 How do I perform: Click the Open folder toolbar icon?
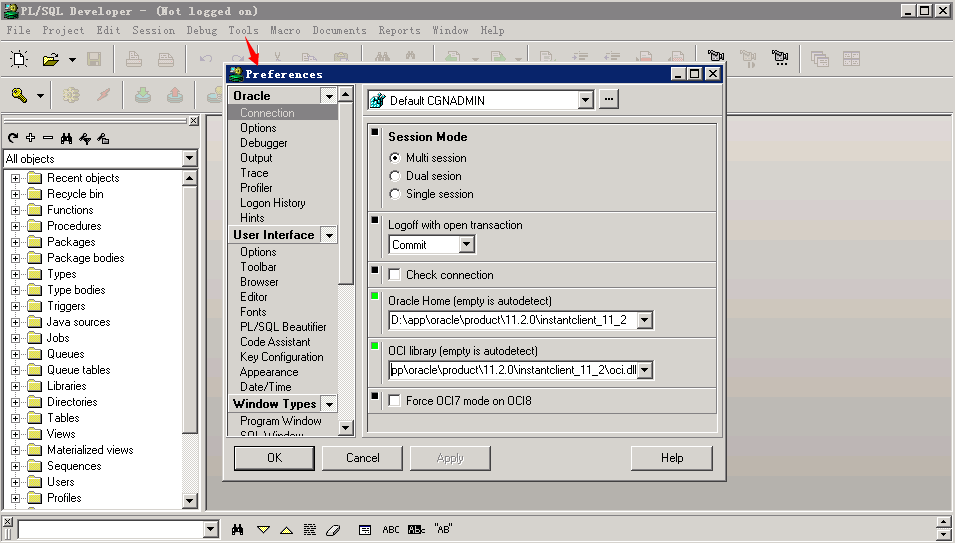51,59
